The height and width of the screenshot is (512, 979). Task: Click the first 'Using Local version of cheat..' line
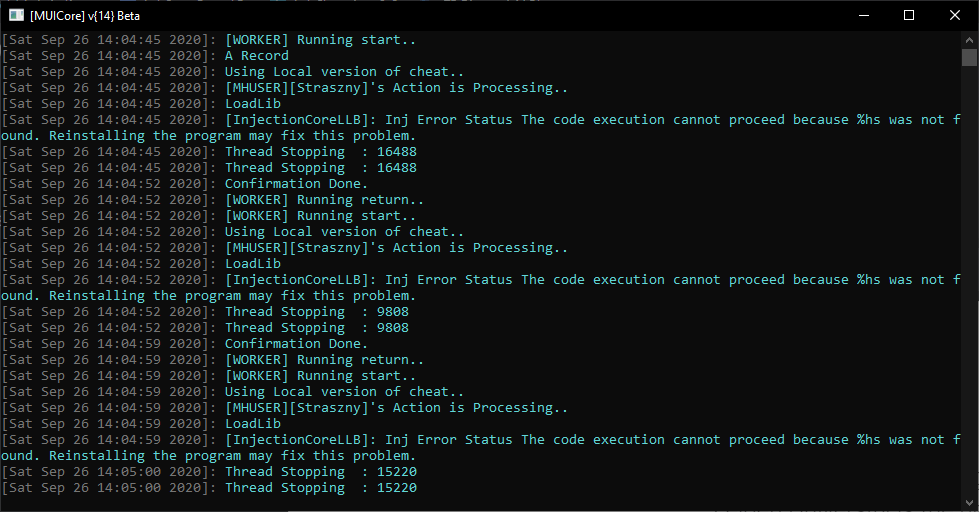tap(232, 72)
